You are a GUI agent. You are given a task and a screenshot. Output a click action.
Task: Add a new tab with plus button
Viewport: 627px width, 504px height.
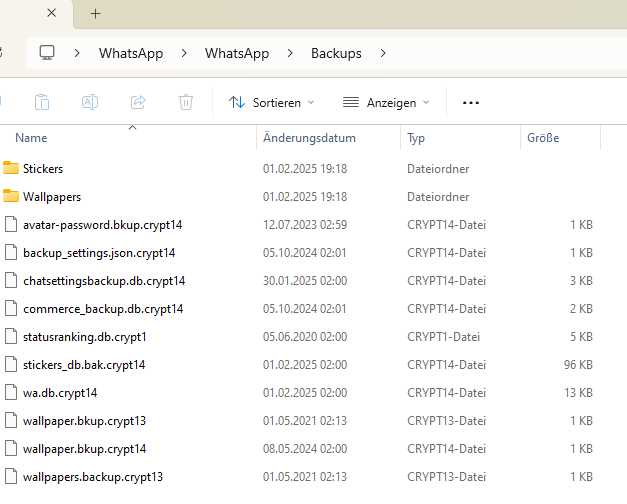coord(96,14)
